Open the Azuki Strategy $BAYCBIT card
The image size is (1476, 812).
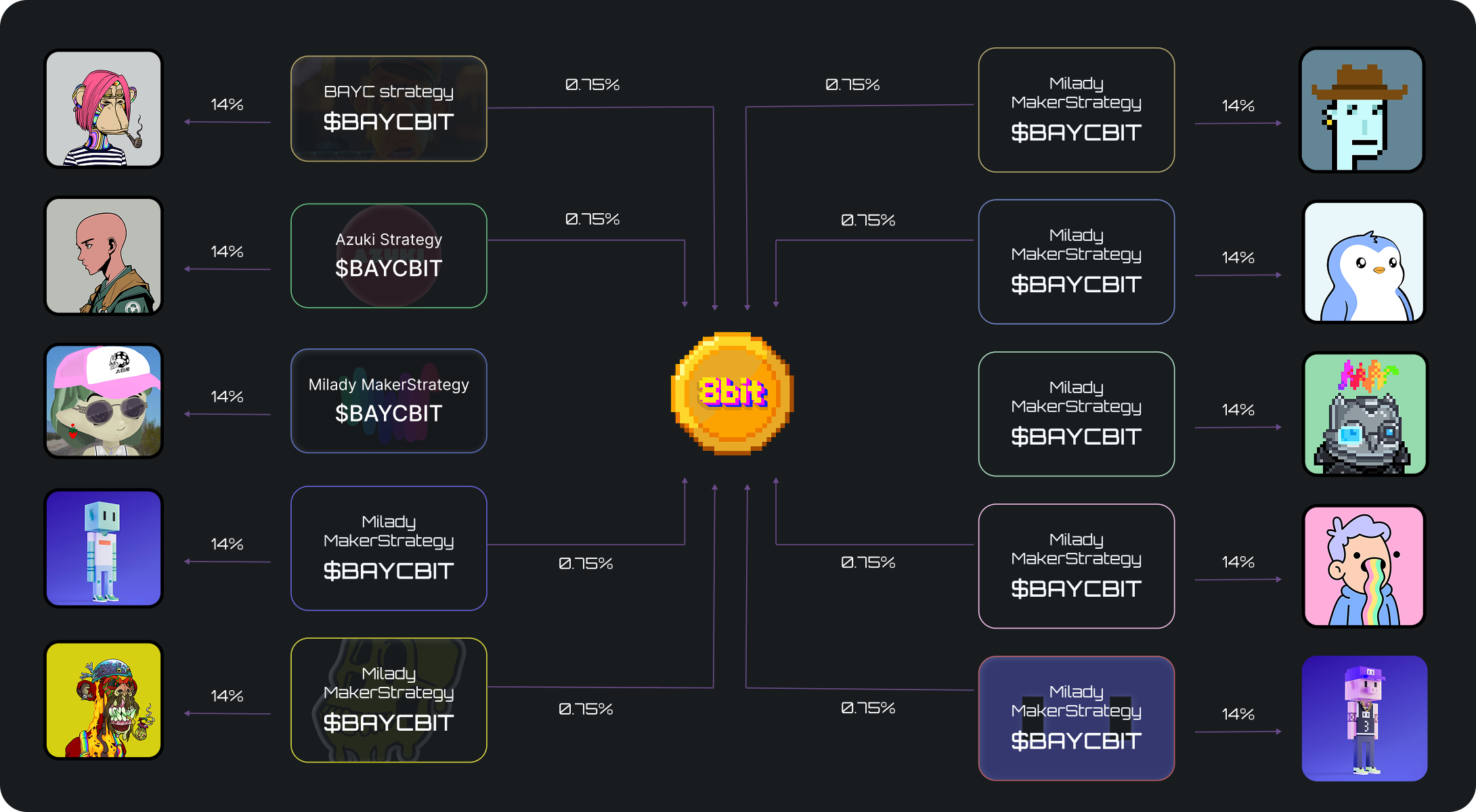[x=389, y=256]
